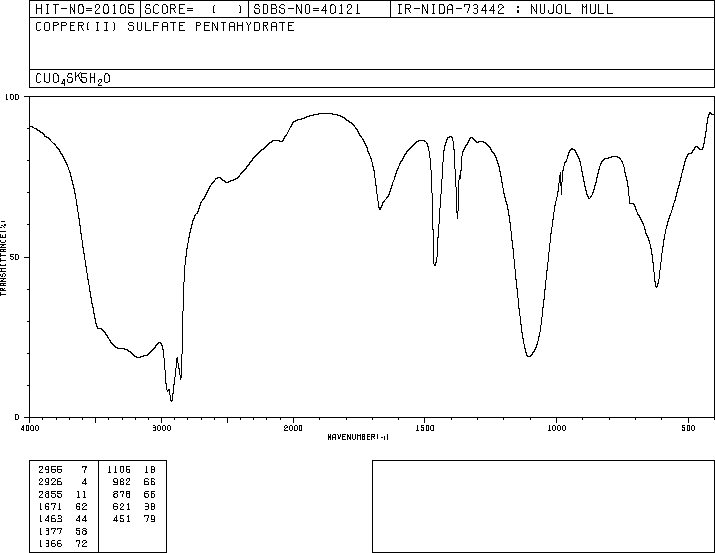Screen dimensions: 715x553
Task: Click the 1000 wavenumber axis label
Action: (x=557, y=428)
